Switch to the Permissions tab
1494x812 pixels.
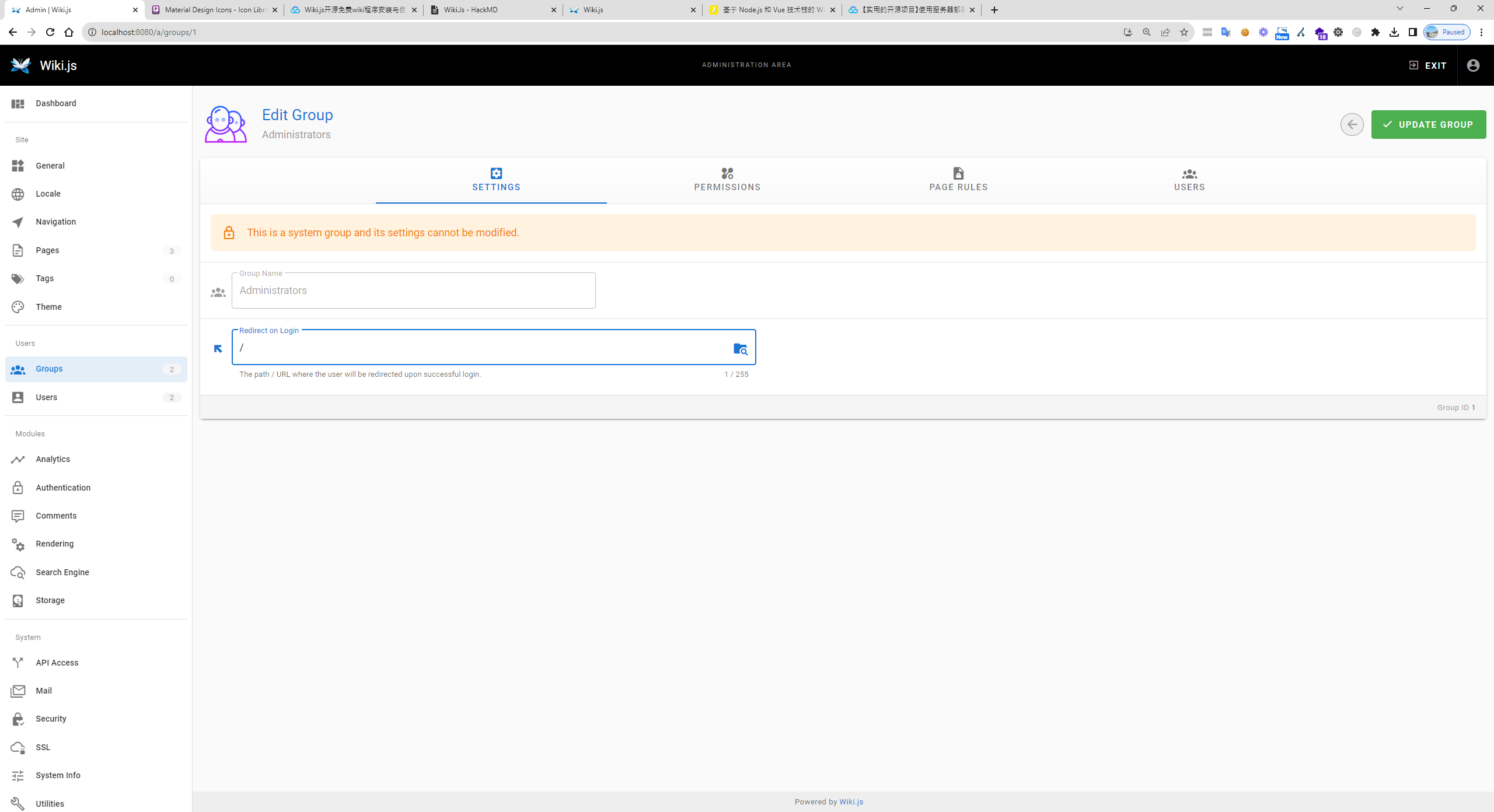point(727,180)
